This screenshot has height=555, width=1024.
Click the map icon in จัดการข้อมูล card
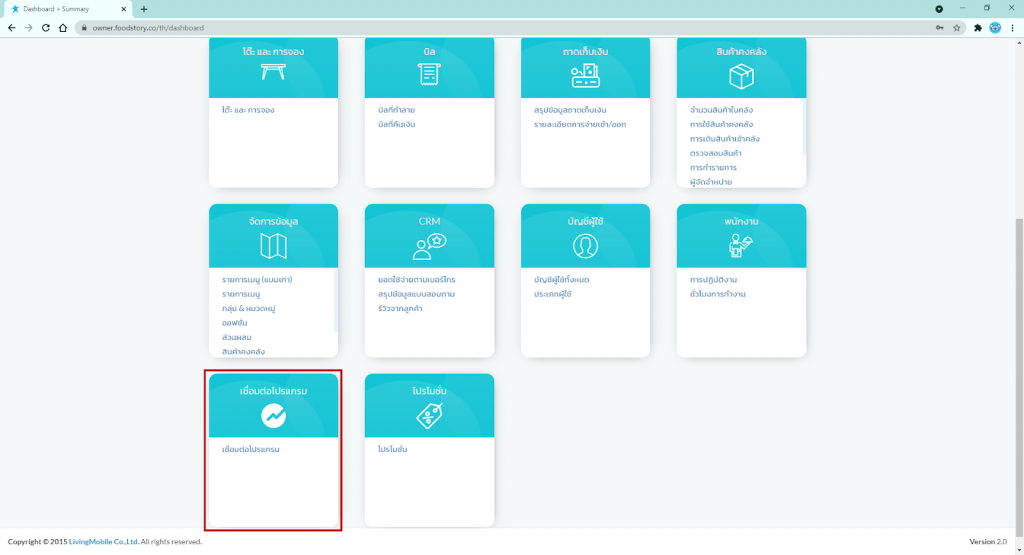(x=273, y=246)
